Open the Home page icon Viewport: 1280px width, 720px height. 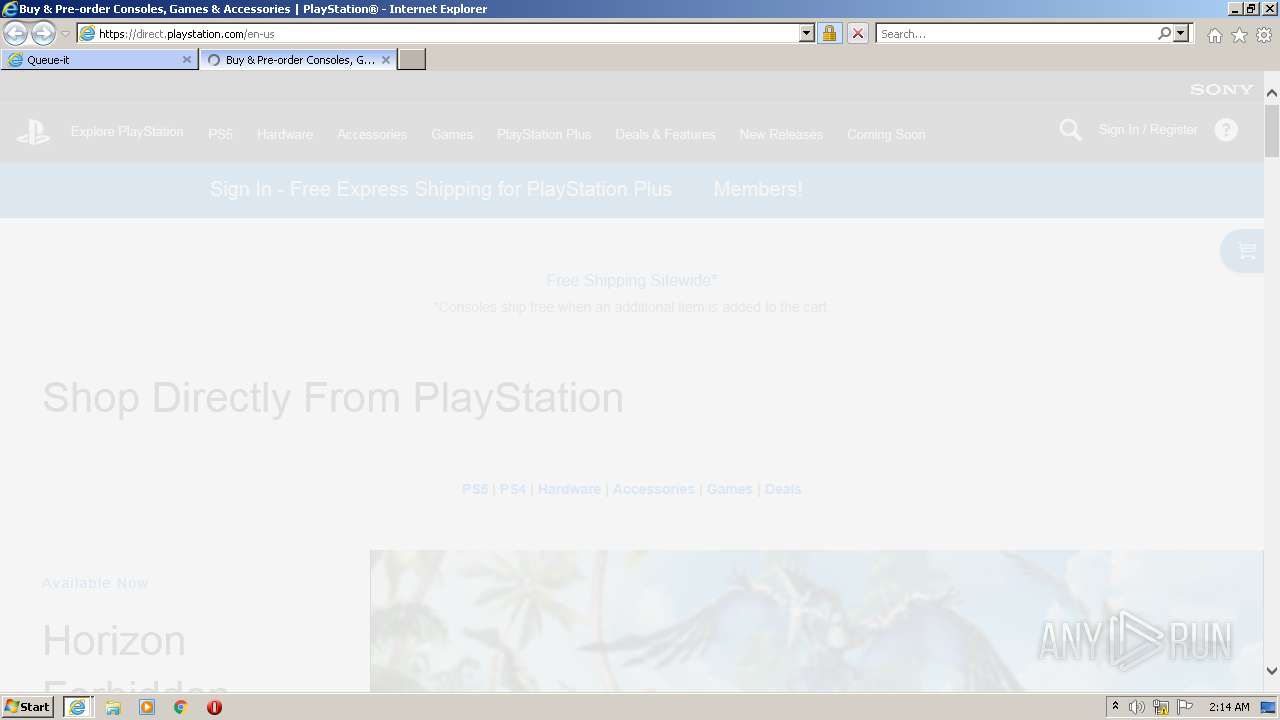click(x=1214, y=35)
